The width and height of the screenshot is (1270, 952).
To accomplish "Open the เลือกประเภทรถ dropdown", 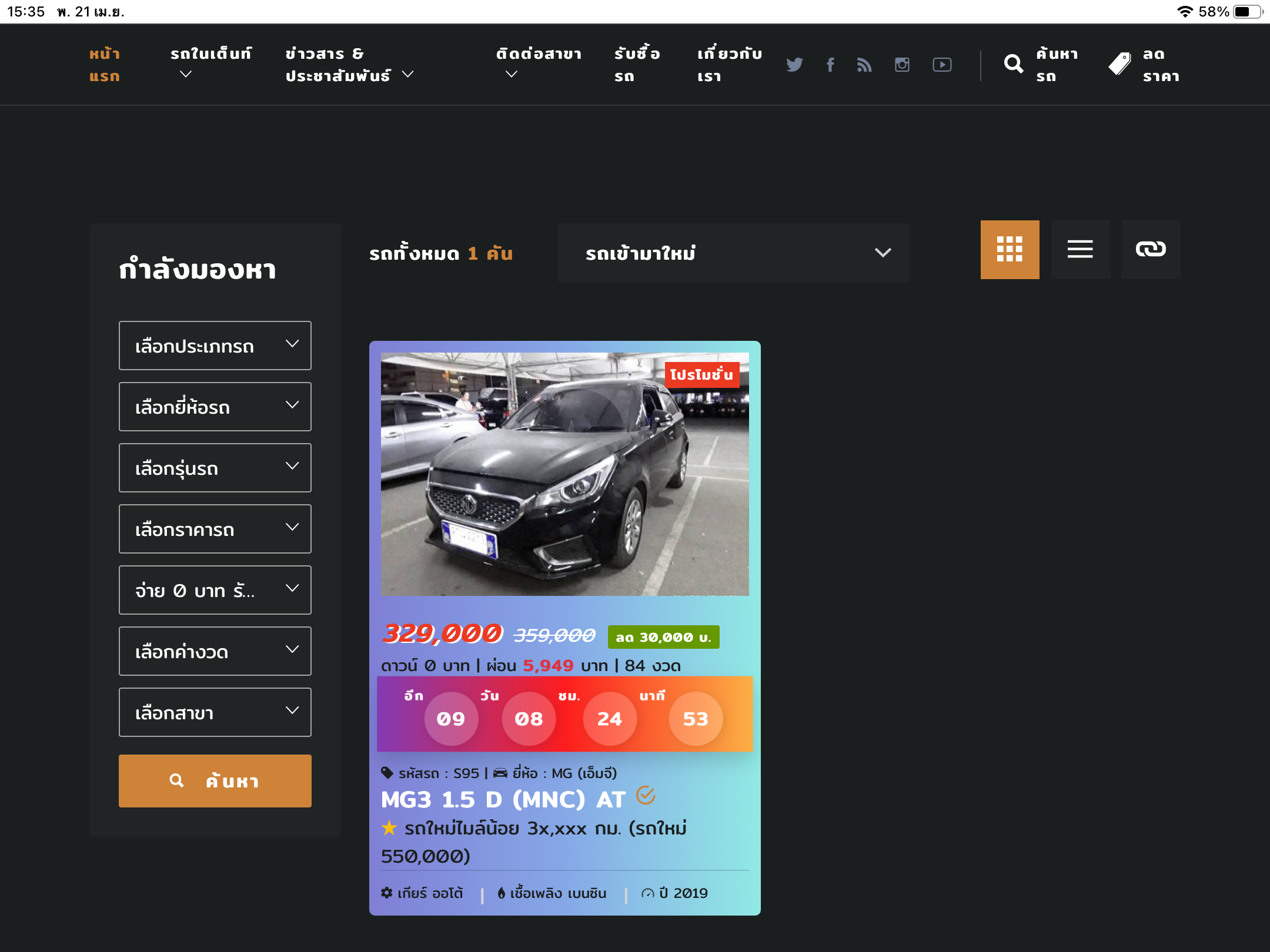I will (215, 346).
